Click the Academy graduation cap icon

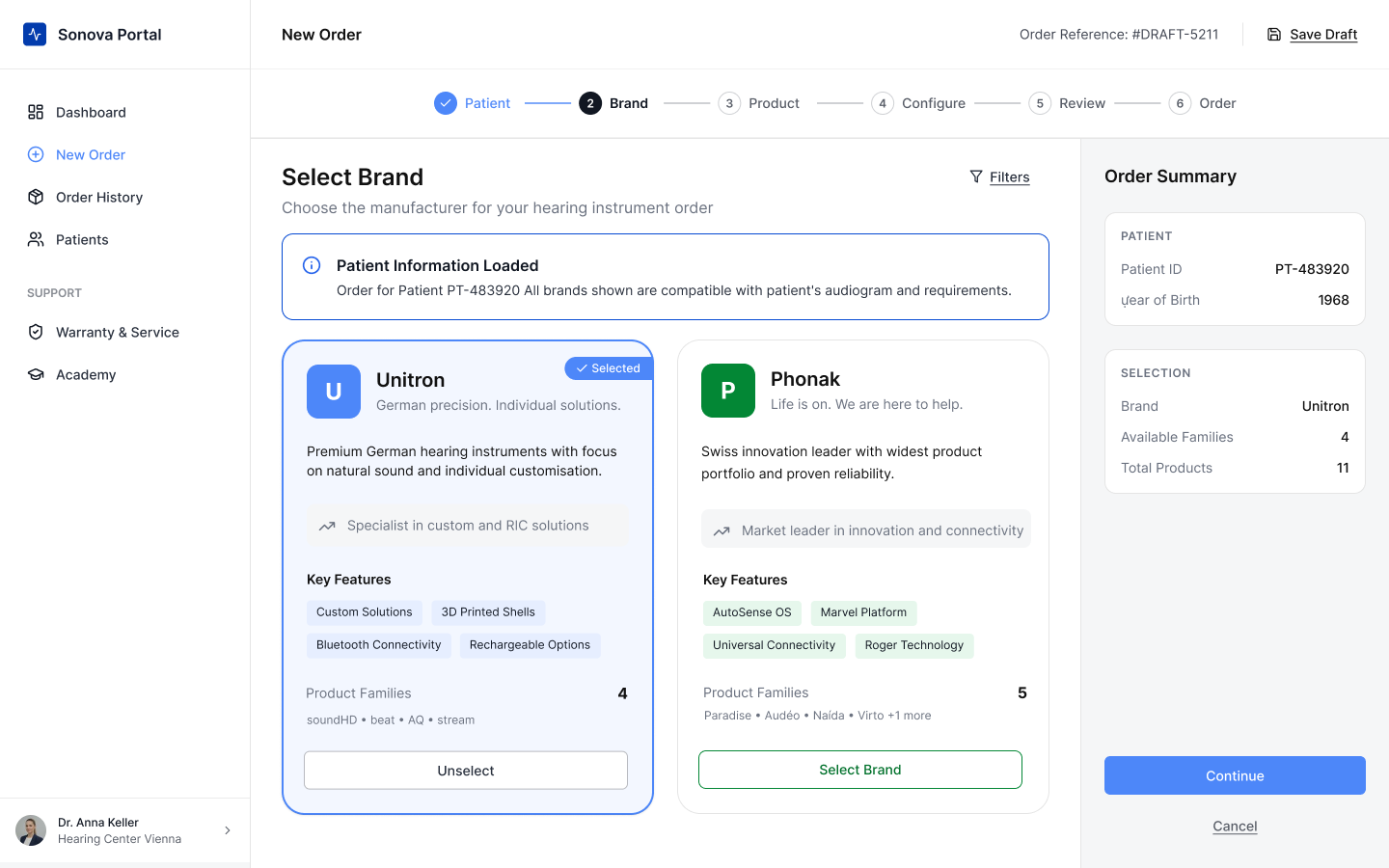36,374
